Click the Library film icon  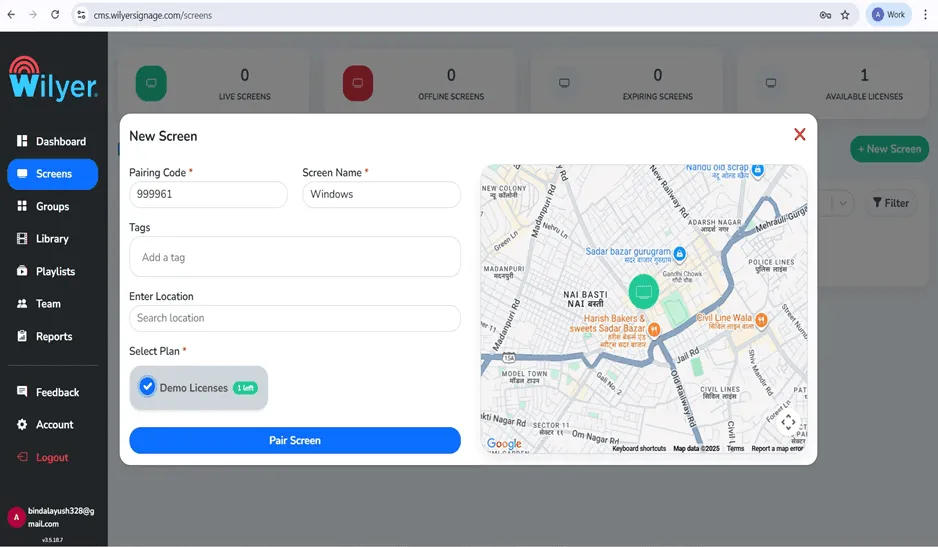pos(22,238)
